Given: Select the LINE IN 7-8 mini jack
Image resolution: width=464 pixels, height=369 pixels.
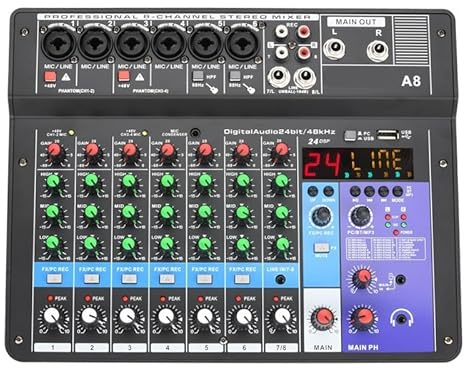Looking at the screenshot, I should click(281, 279).
